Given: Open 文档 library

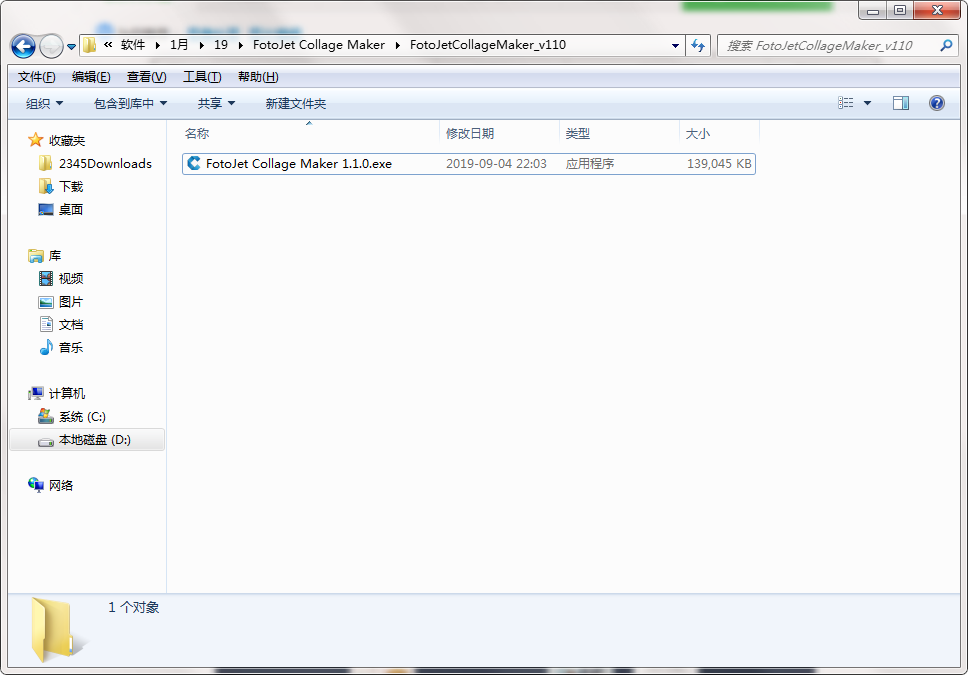Looking at the screenshot, I should coord(70,325).
